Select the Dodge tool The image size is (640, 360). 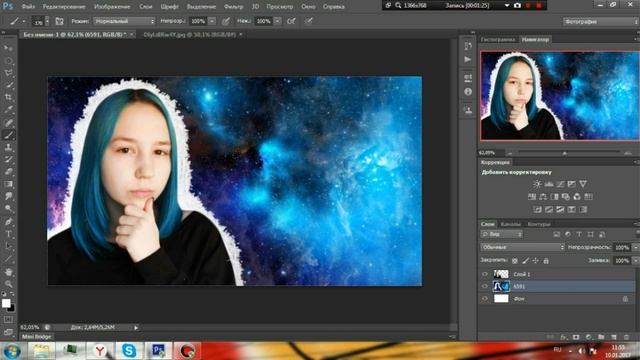8,209
